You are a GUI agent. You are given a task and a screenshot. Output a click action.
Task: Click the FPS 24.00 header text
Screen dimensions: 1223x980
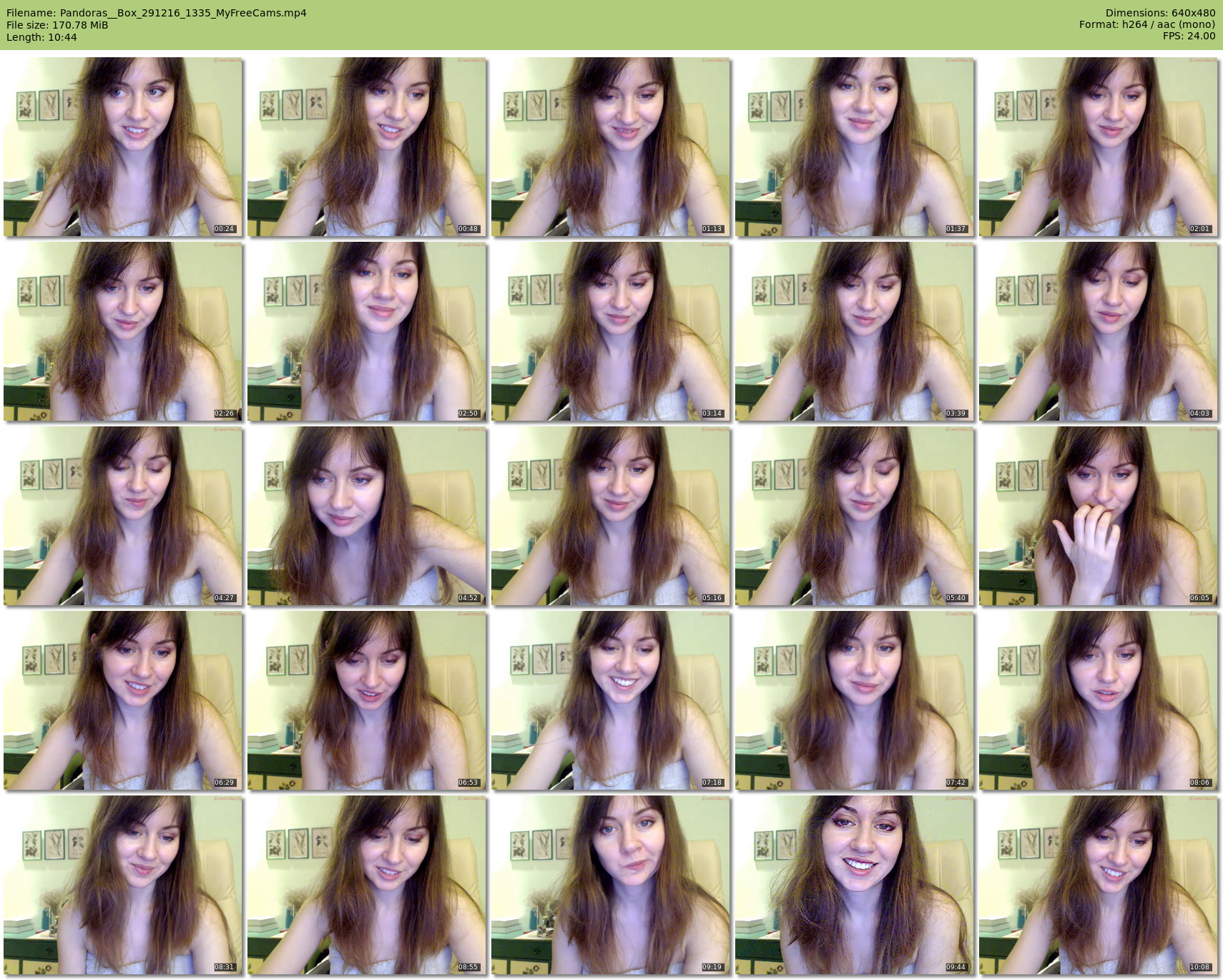(x=1189, y=36)
